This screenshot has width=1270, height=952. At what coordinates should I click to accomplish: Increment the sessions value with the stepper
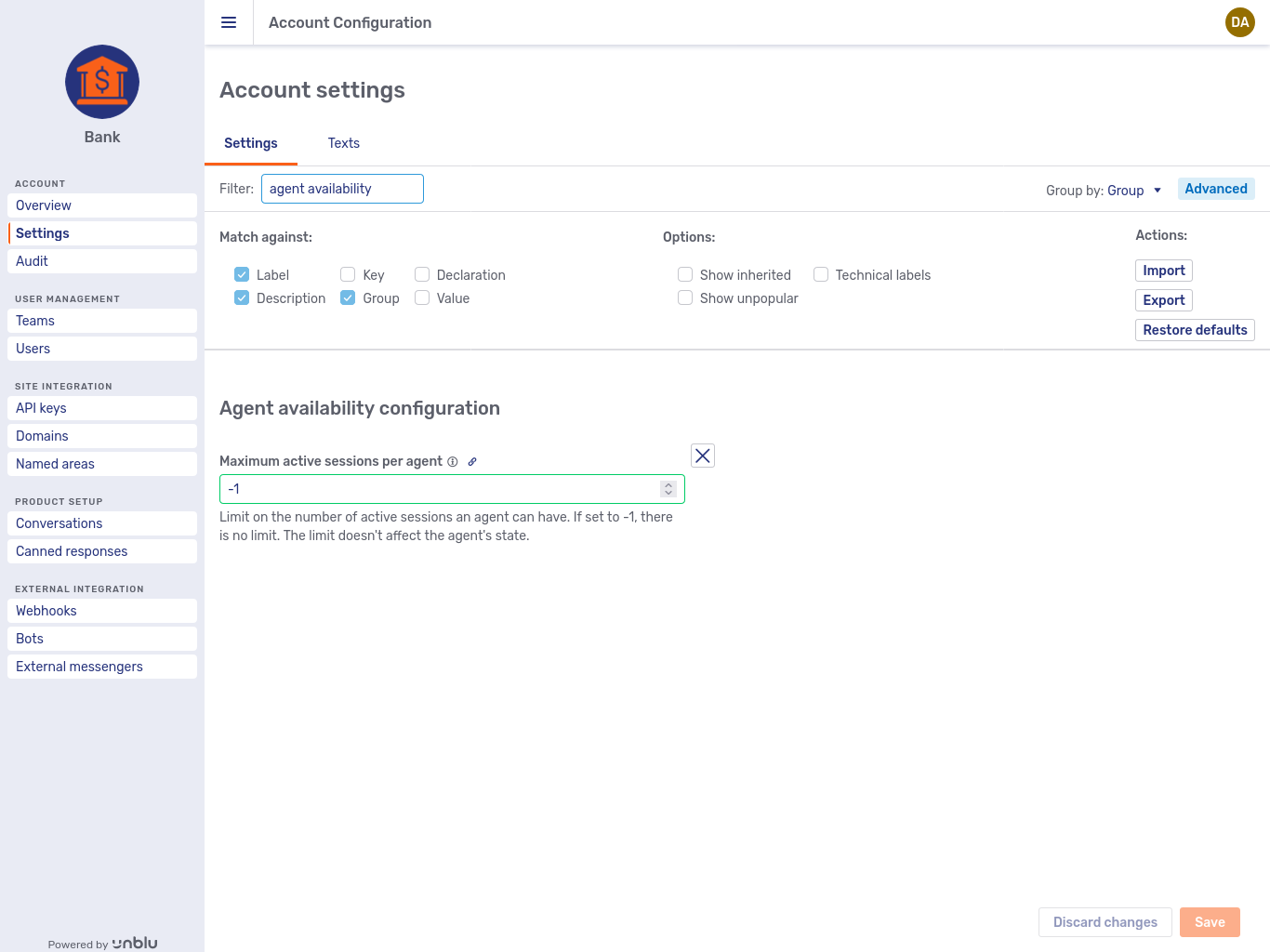coord(668,483)
